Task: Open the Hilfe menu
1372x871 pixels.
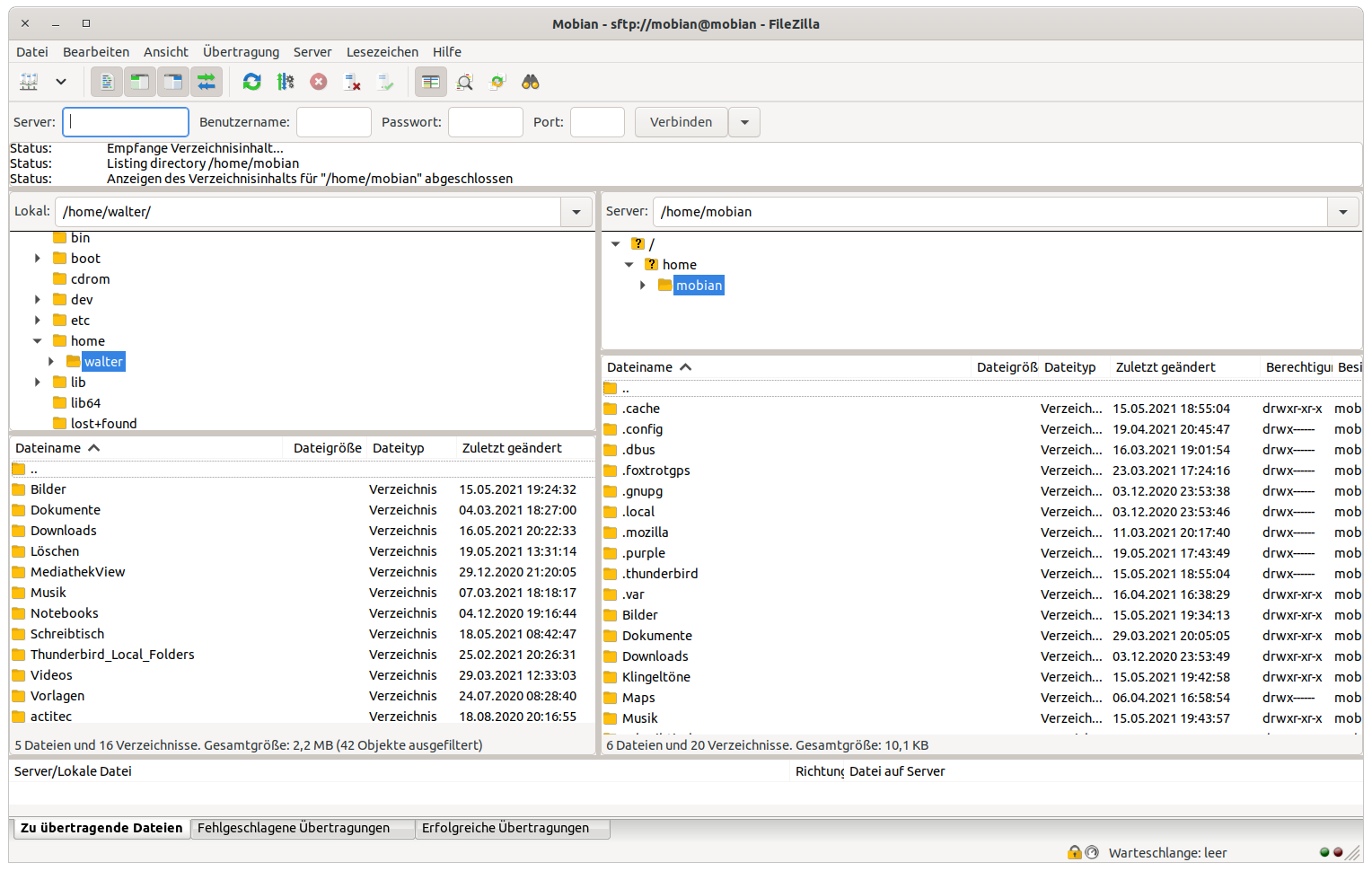Action: point(447,52)
